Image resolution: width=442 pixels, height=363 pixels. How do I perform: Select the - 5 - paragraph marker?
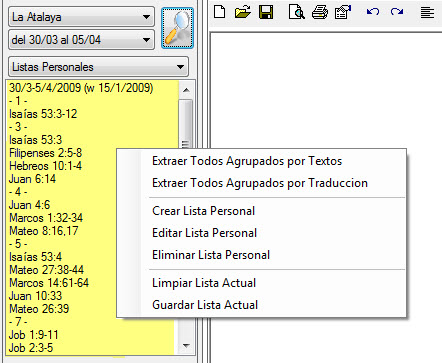pos(18,244)
